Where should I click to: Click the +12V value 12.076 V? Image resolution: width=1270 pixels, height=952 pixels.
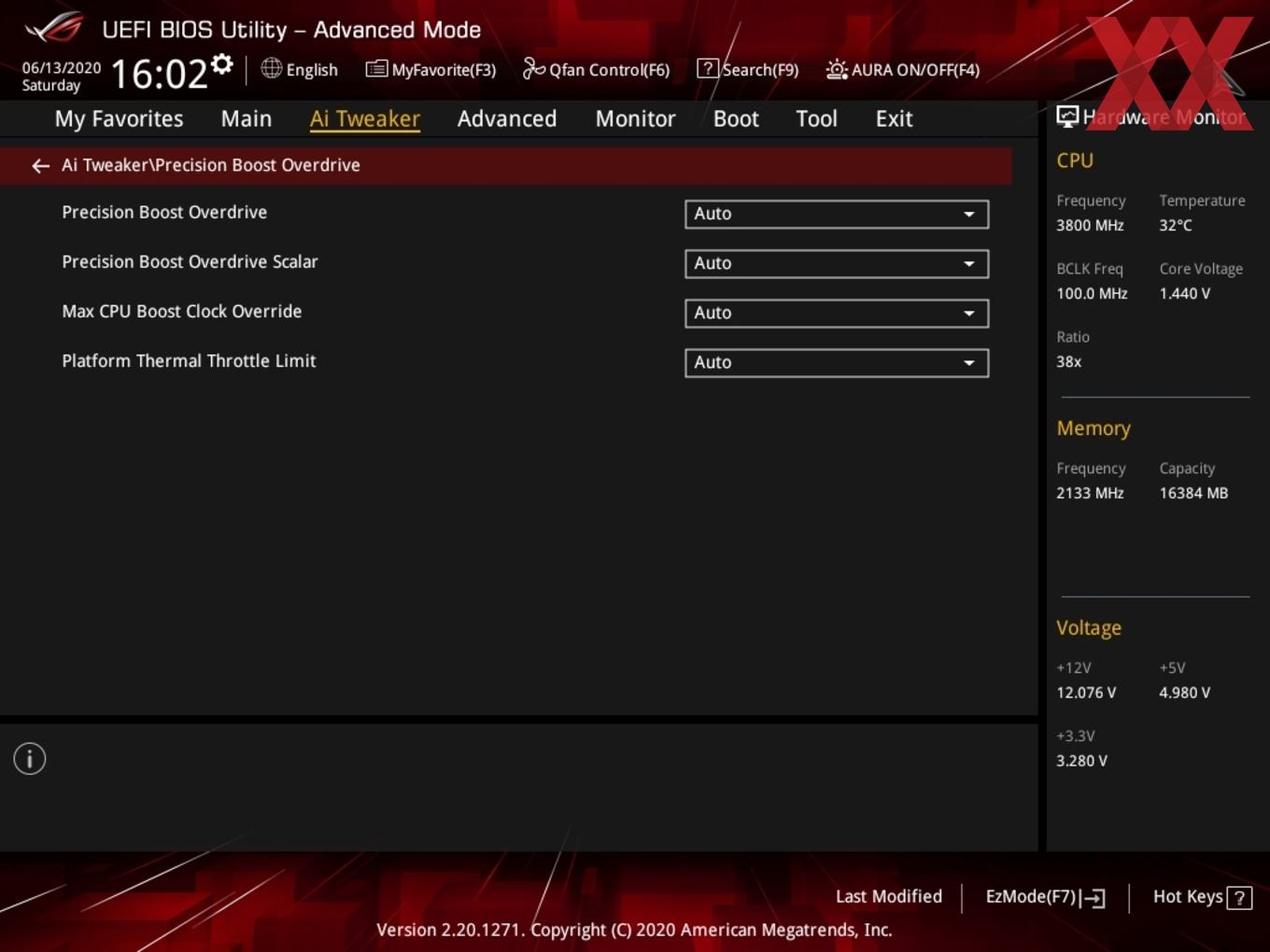pyautogui.click(x=1086, y=693)
